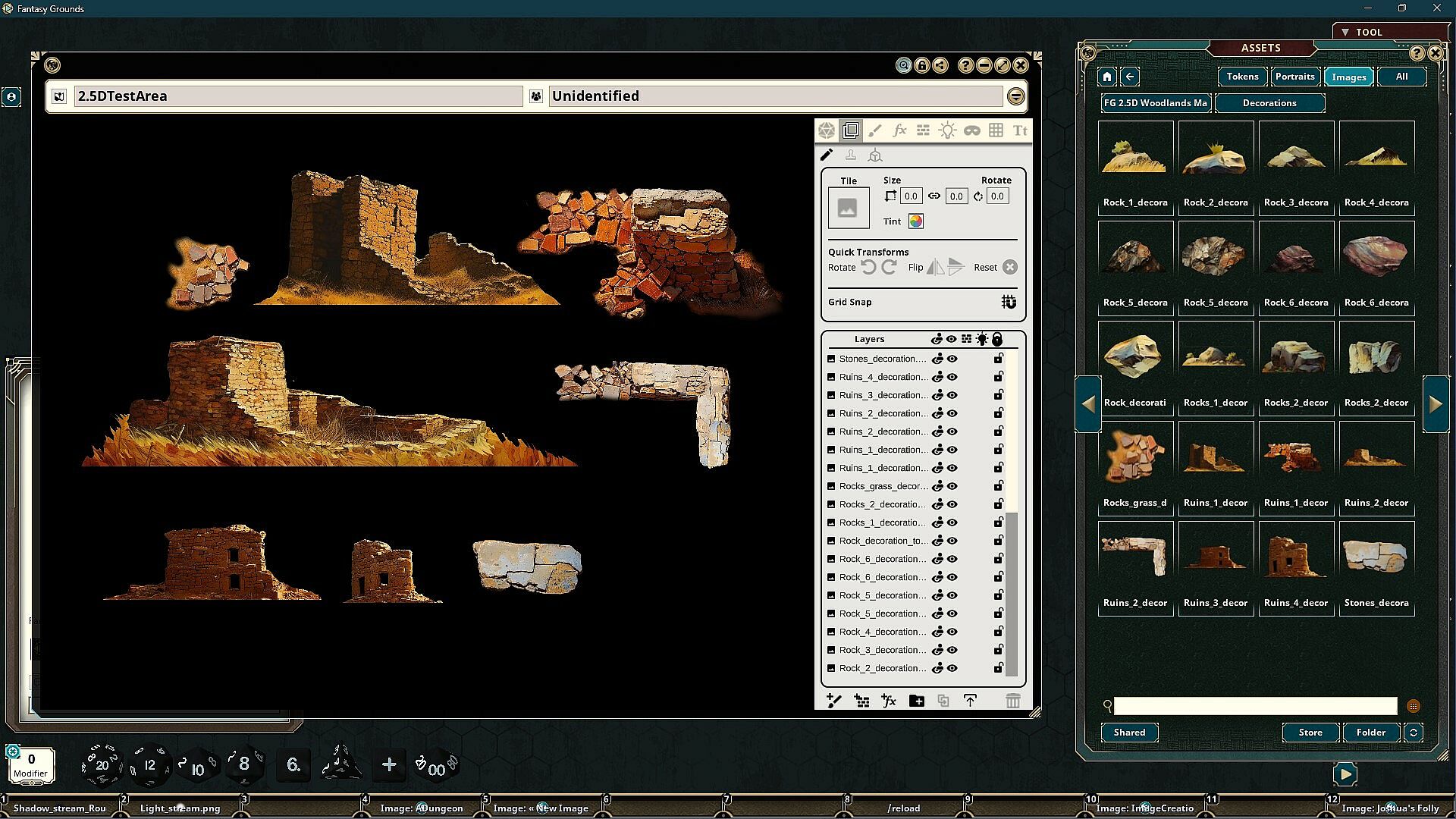Screen dimensions: 1456x819
Task: Select the paint brush tool
Action: pos(875,130)
